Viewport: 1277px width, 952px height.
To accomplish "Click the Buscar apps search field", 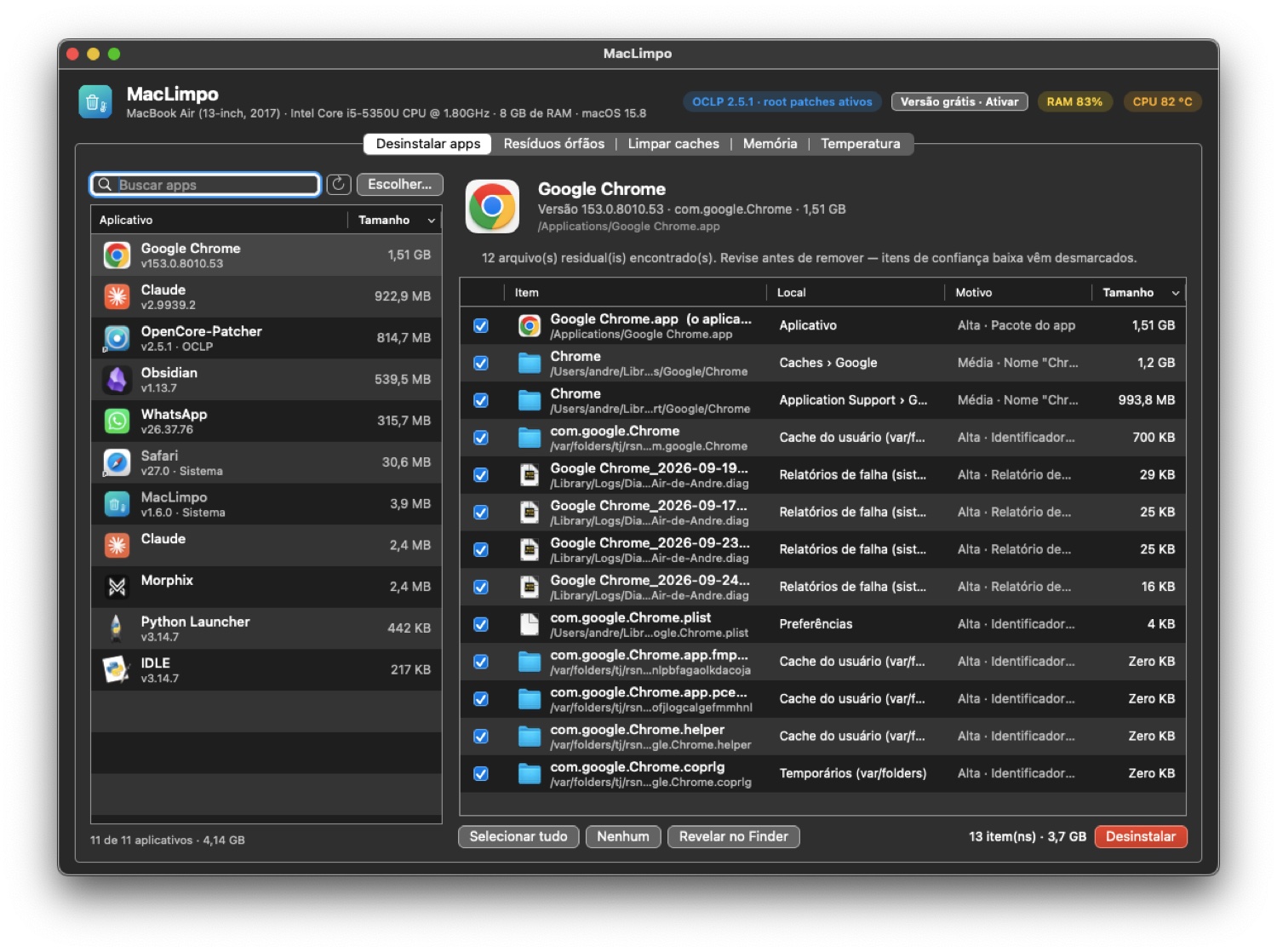I will pyautogui.click(x=205, y=184).
